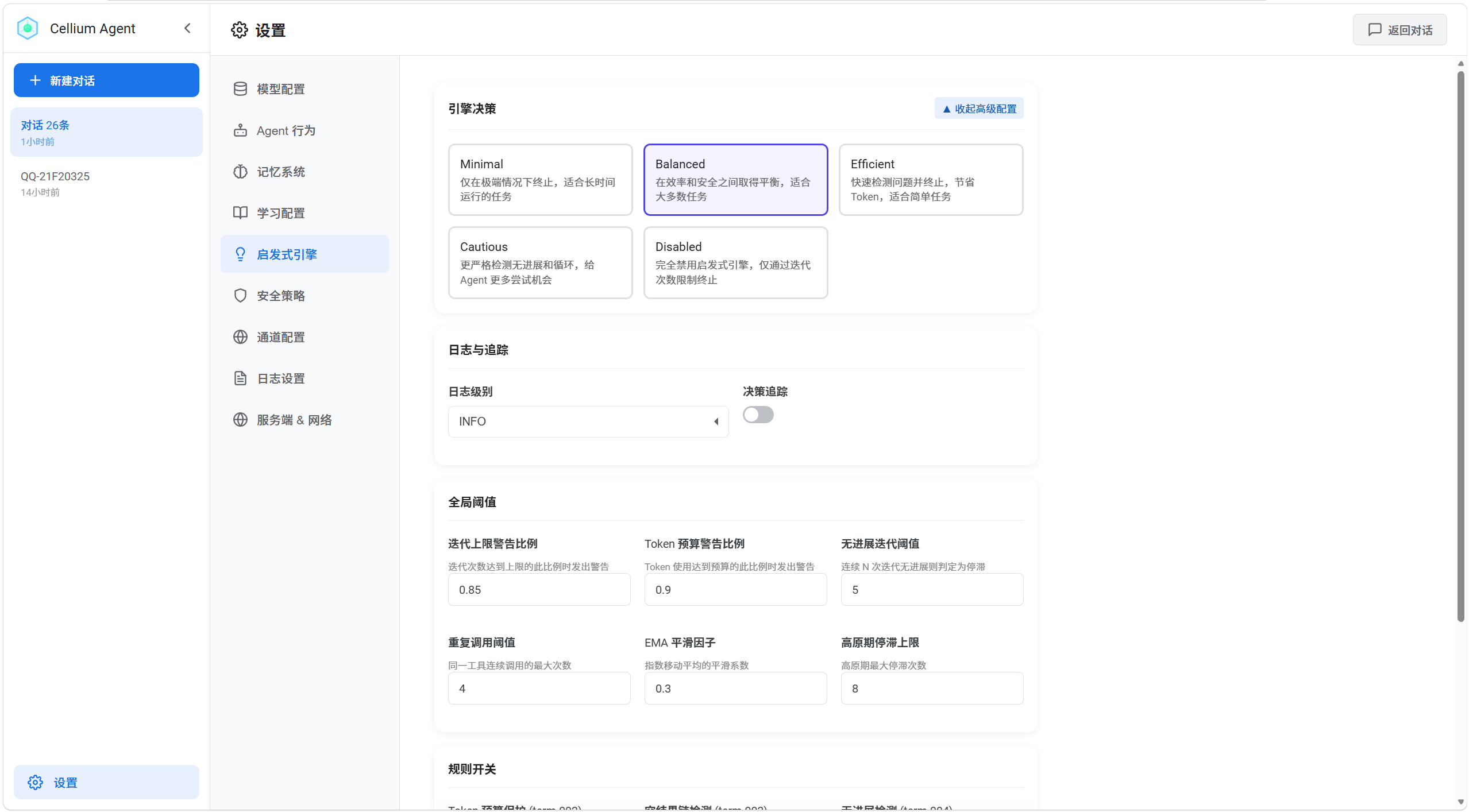This screenshot has width=1469, height=812.
Task: Click the brain icon for 记忆系统
Action: [240, 172]
